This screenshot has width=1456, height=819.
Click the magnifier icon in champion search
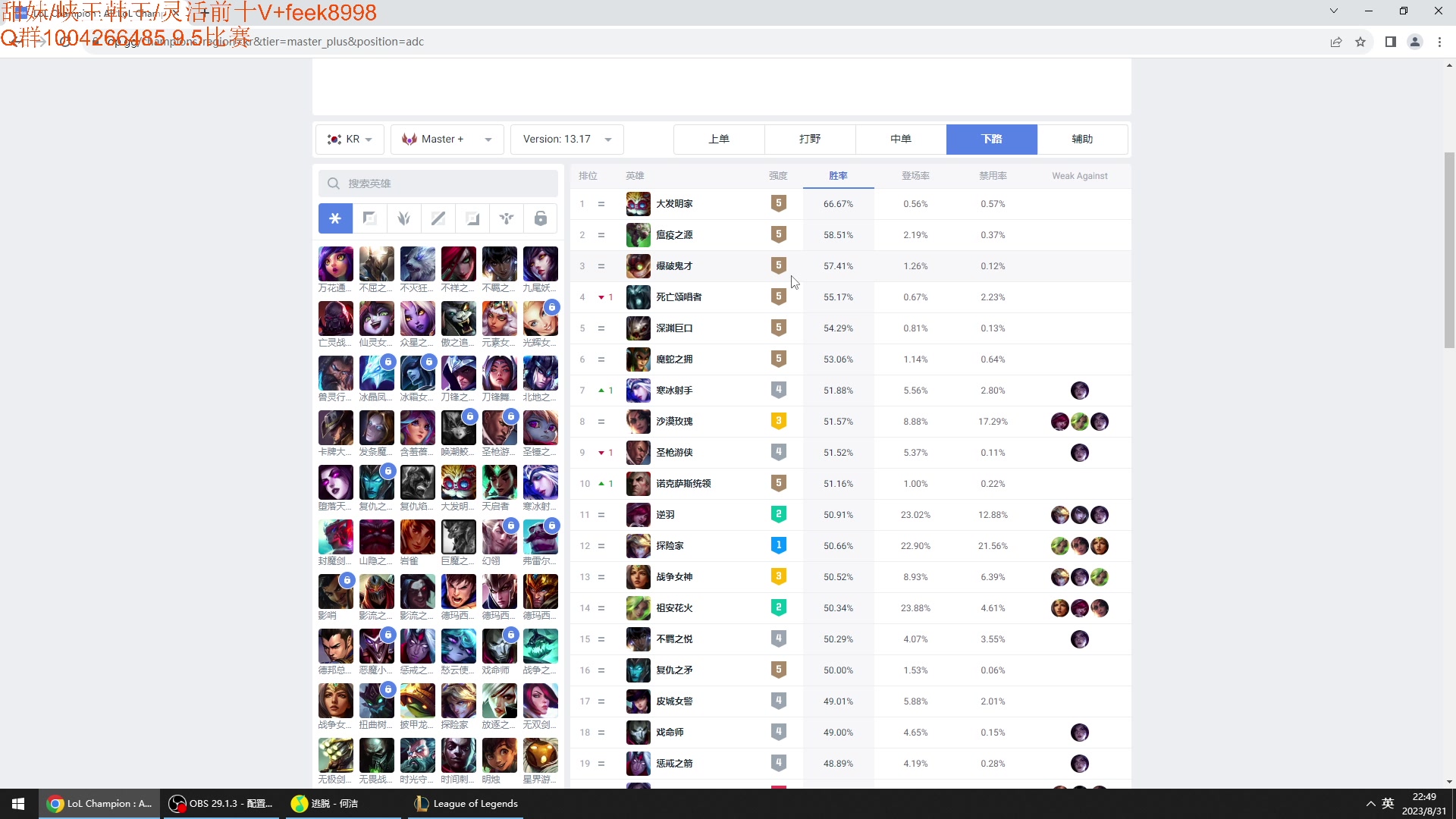334,184
